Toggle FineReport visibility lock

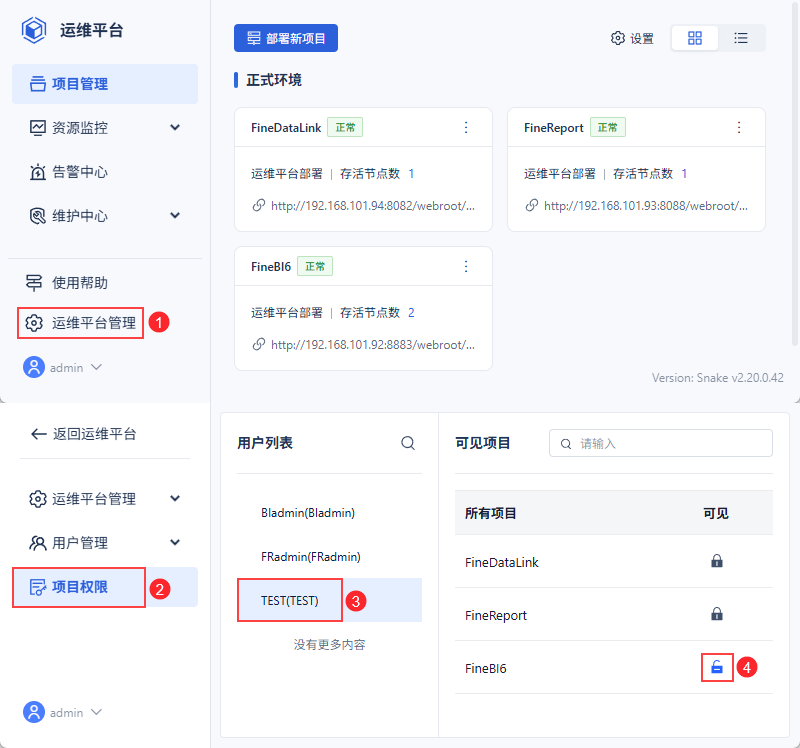coord(716,614)
